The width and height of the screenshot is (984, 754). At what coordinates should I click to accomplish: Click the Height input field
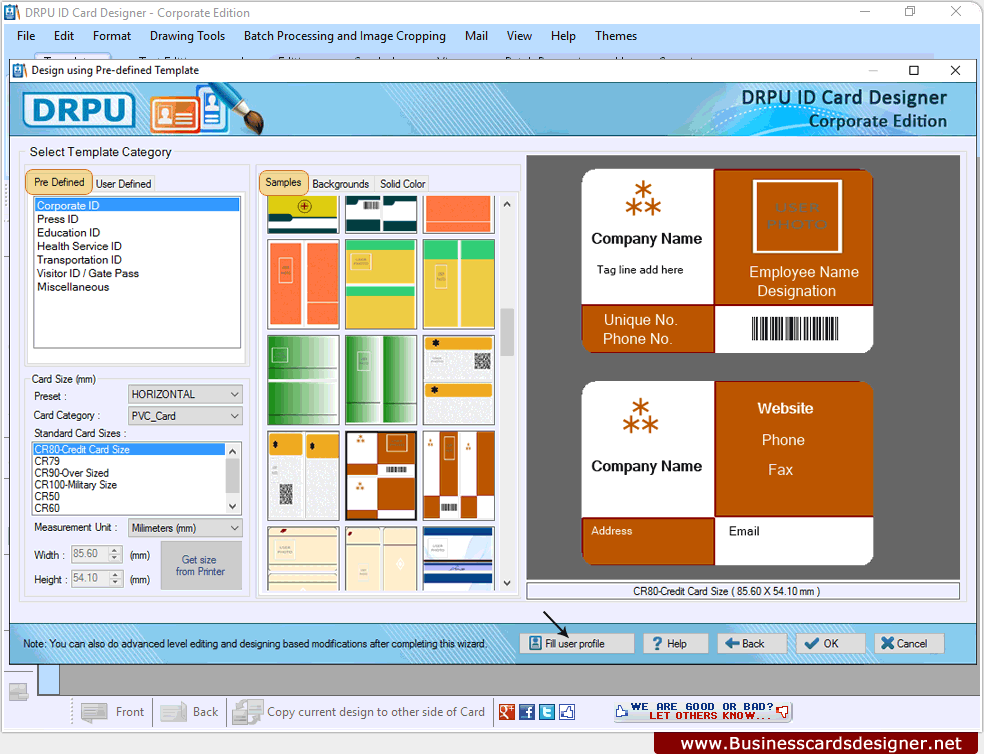click(x=90, y=578)
